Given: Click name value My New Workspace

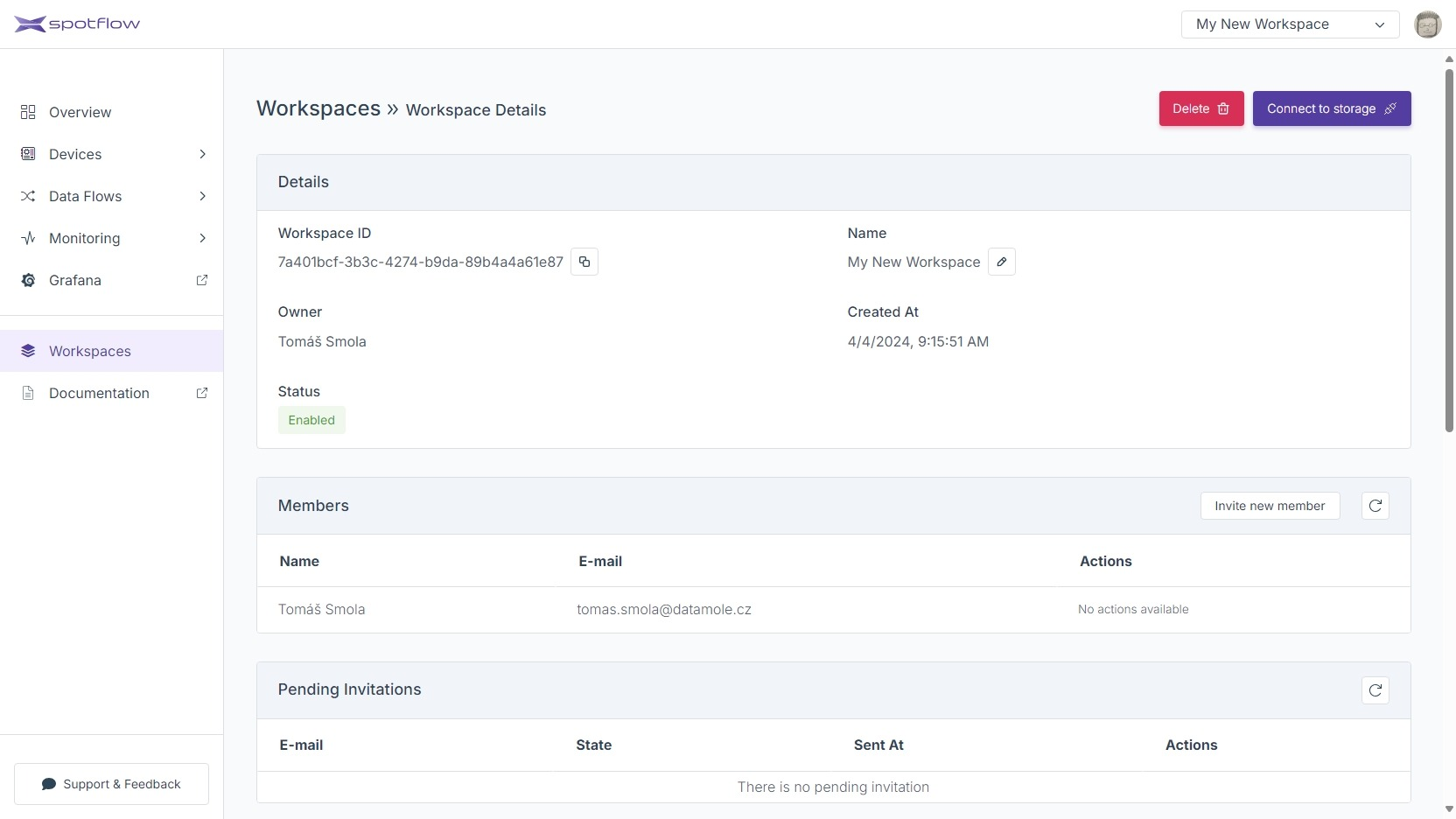Looking at the screenshot, I should tap(913, 262).
